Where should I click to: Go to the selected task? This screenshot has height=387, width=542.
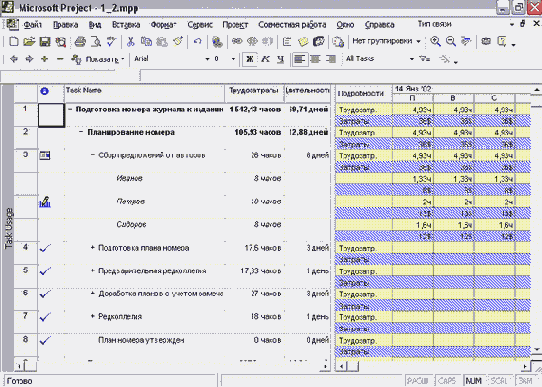(466, 42)
